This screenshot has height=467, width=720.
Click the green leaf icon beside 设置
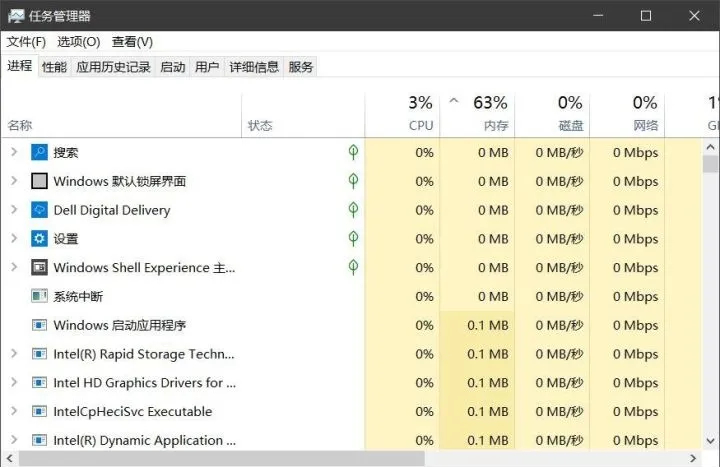pyautogui.click(x=353, y=238)
